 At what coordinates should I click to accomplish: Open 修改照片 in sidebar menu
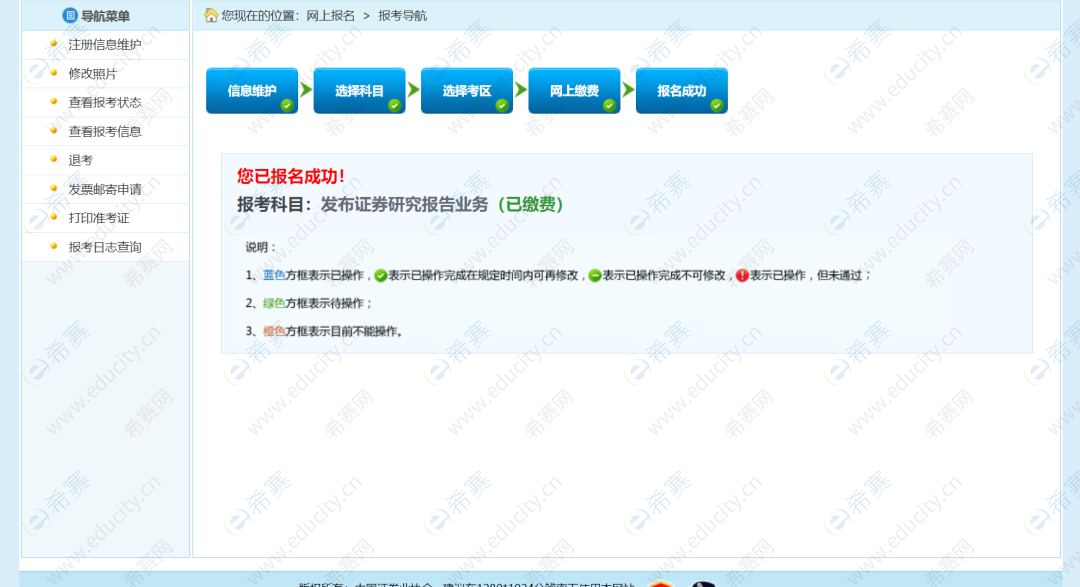pos(92,73)
